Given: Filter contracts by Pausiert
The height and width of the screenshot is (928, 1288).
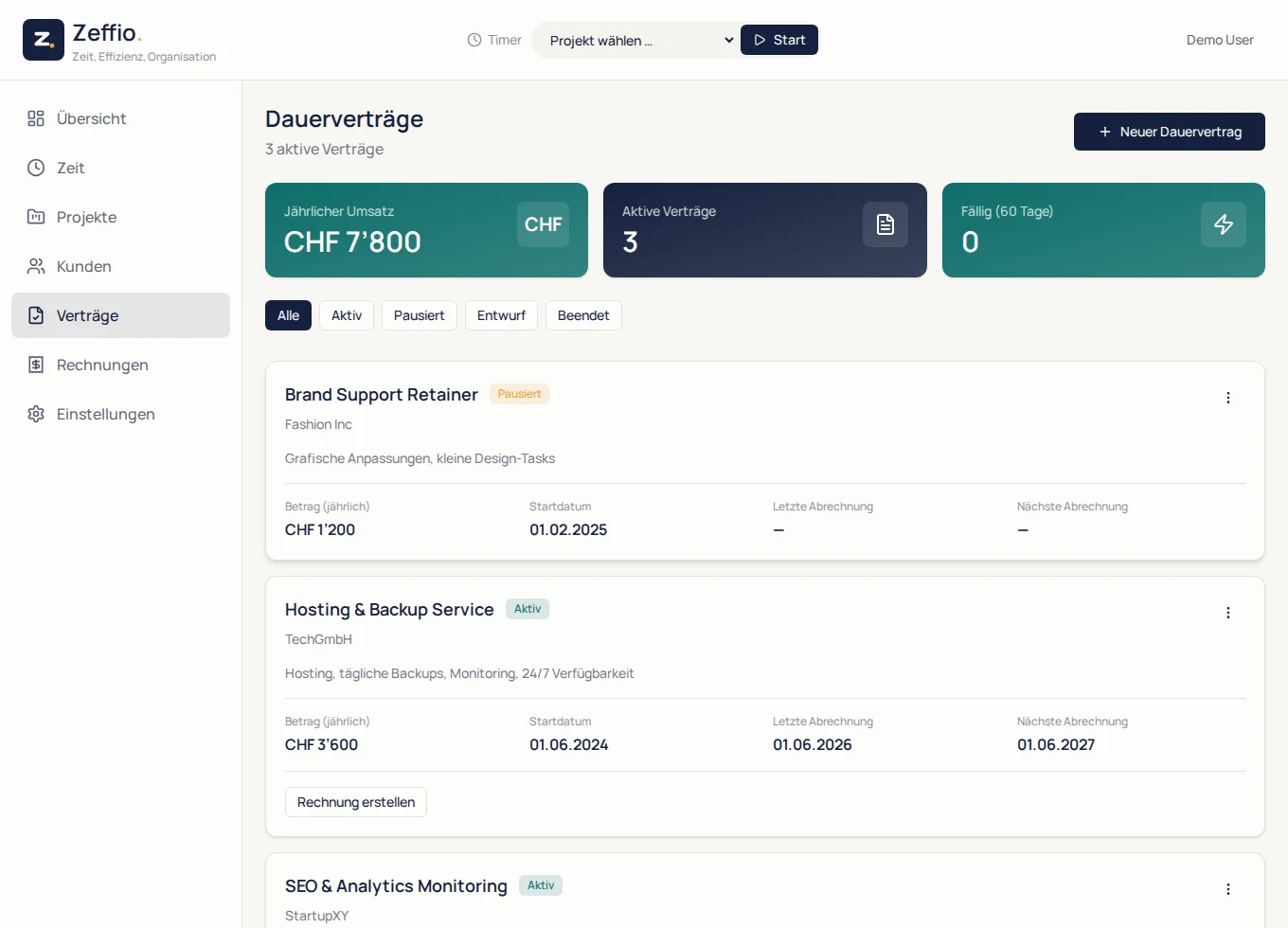Looking at the screenshot, I should [x=420, y=315].
